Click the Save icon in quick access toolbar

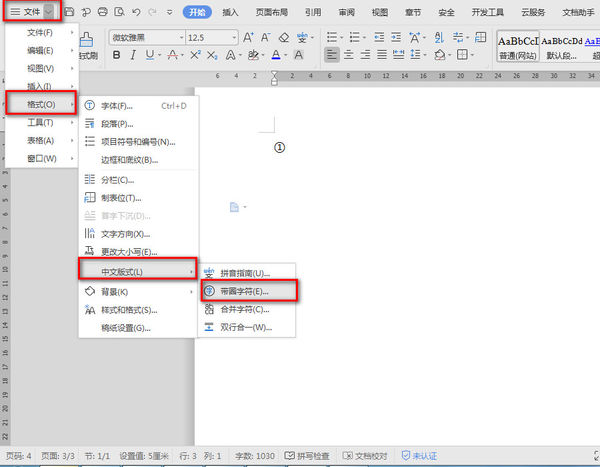tap(69, 12)
